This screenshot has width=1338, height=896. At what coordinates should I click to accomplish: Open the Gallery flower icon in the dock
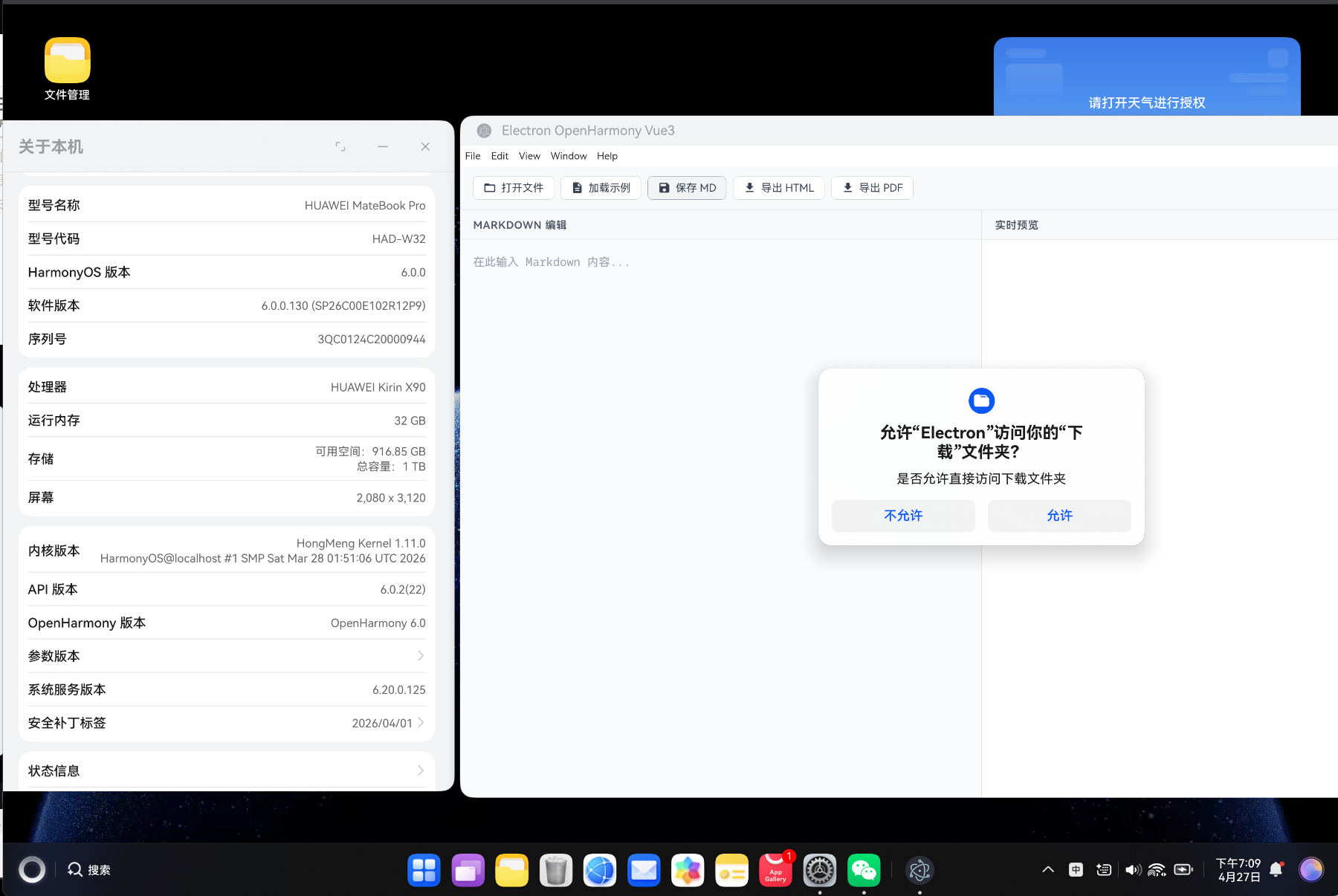coord(688,870)
